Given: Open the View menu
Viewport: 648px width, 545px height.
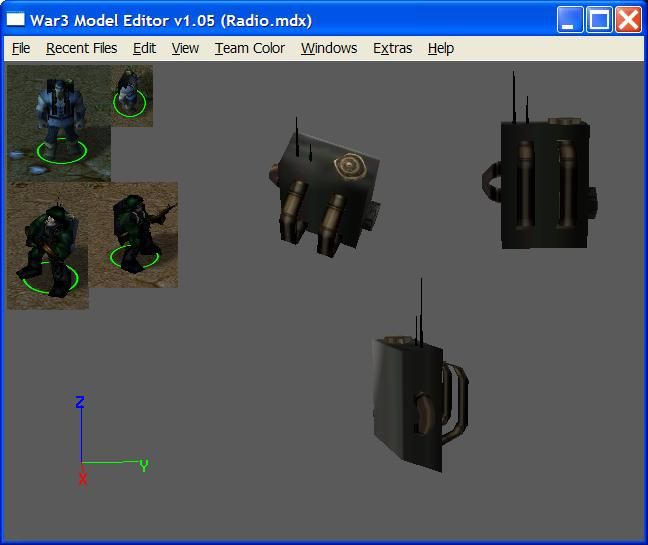Looking at the screenshot, I should [x=185, y=48].
